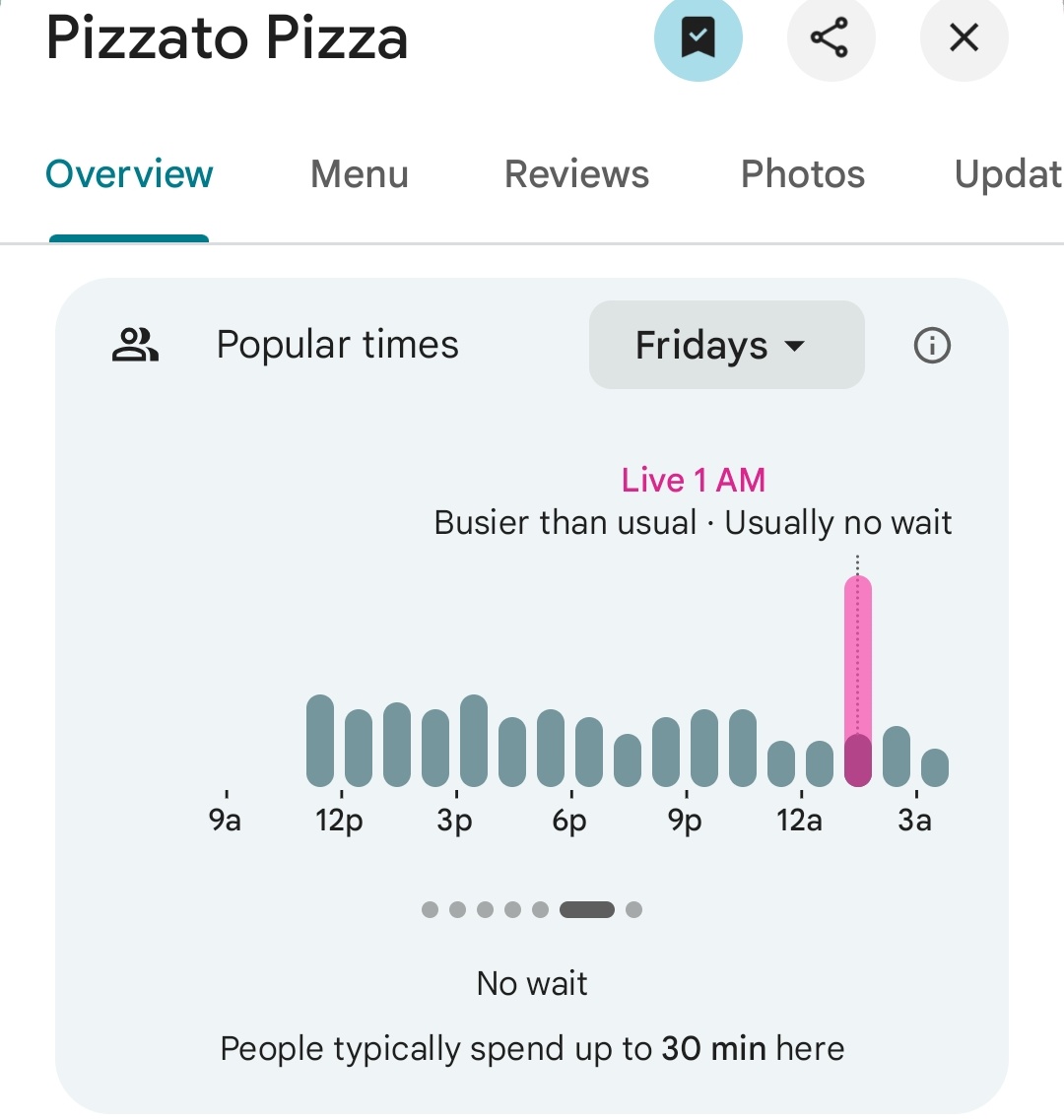Click the Live 1 AM label
Screen dimensions: 1064x1120
click(694, 480)
